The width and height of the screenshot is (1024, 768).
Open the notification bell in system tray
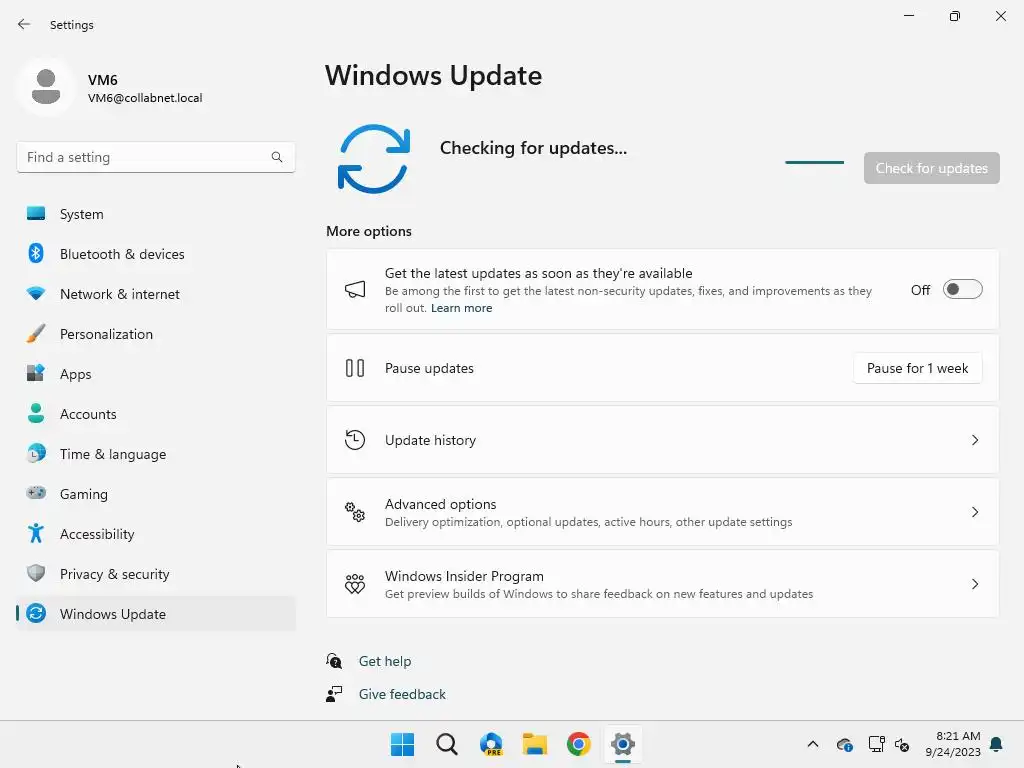996,744
